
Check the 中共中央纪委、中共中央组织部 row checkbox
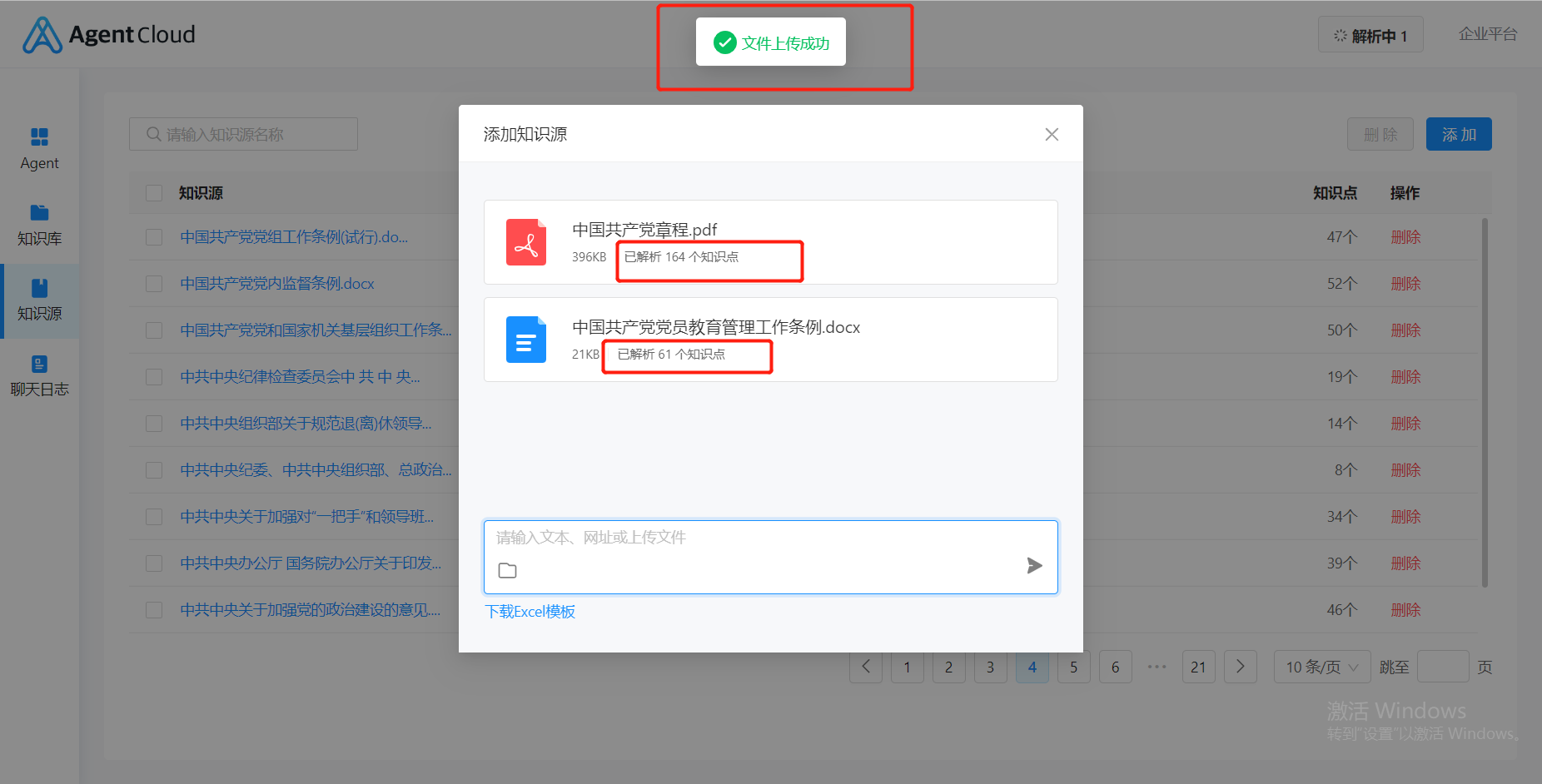coord(154,470)
